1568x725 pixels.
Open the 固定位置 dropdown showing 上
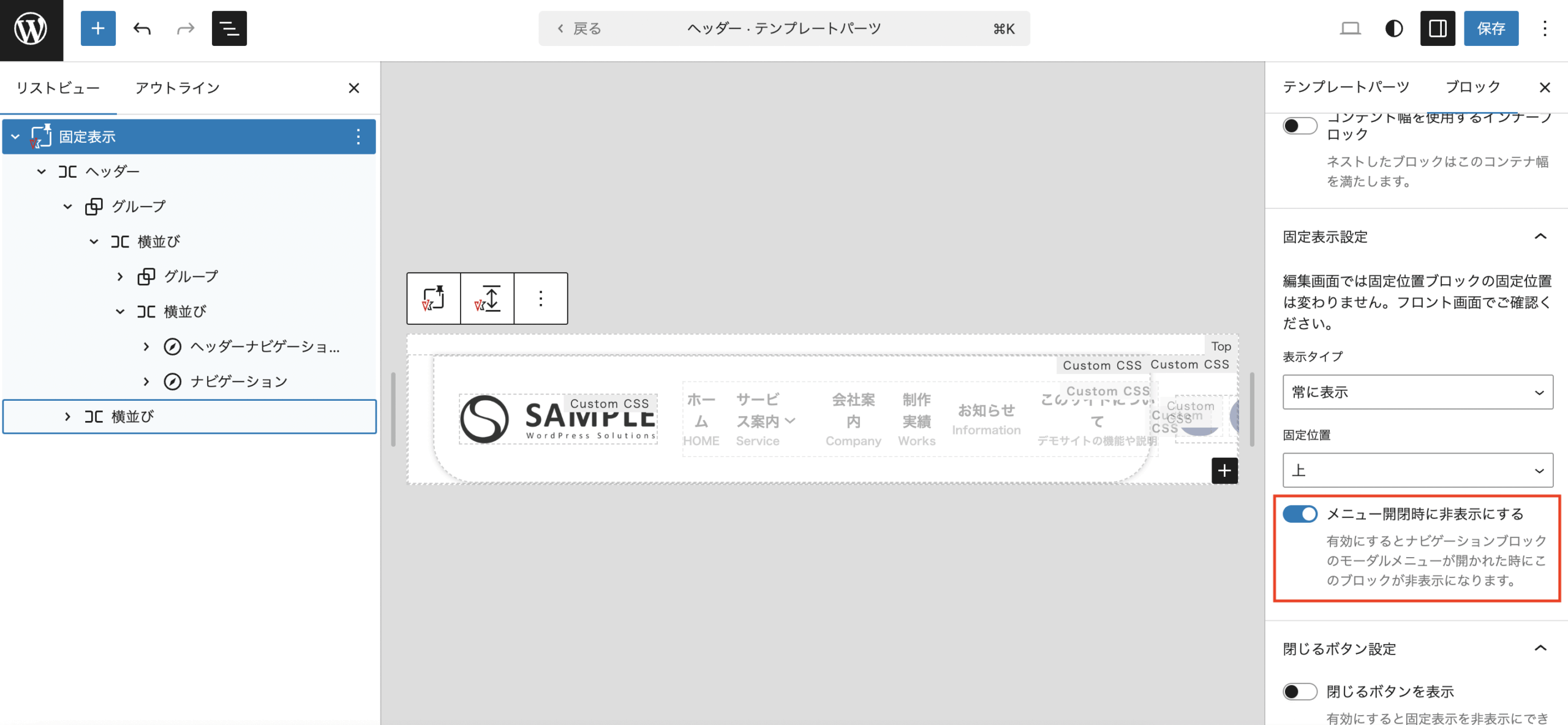coord(1417,470)
